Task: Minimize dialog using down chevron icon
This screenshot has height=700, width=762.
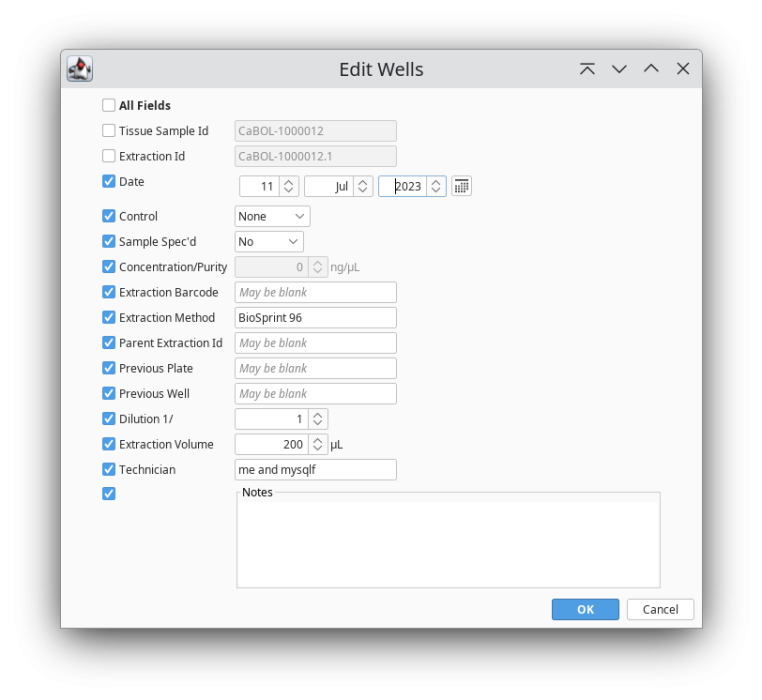Action: (619, 69)
